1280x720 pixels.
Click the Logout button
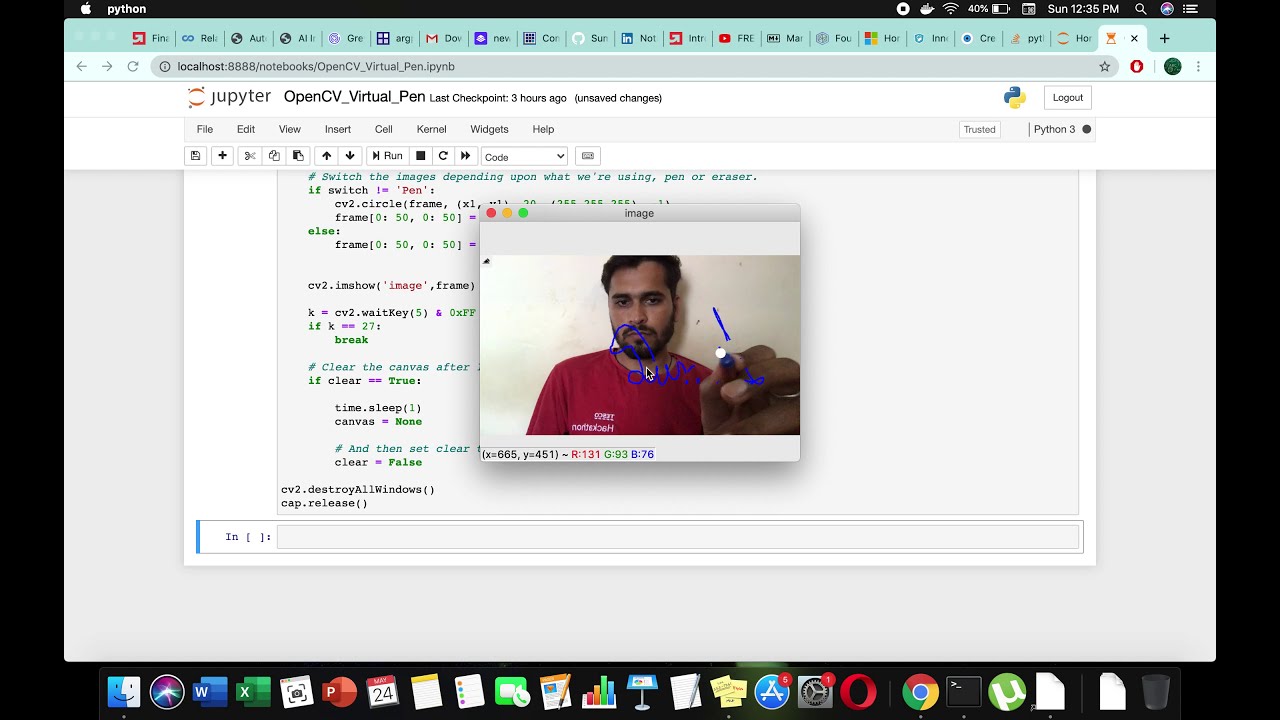pos(1067,98)
